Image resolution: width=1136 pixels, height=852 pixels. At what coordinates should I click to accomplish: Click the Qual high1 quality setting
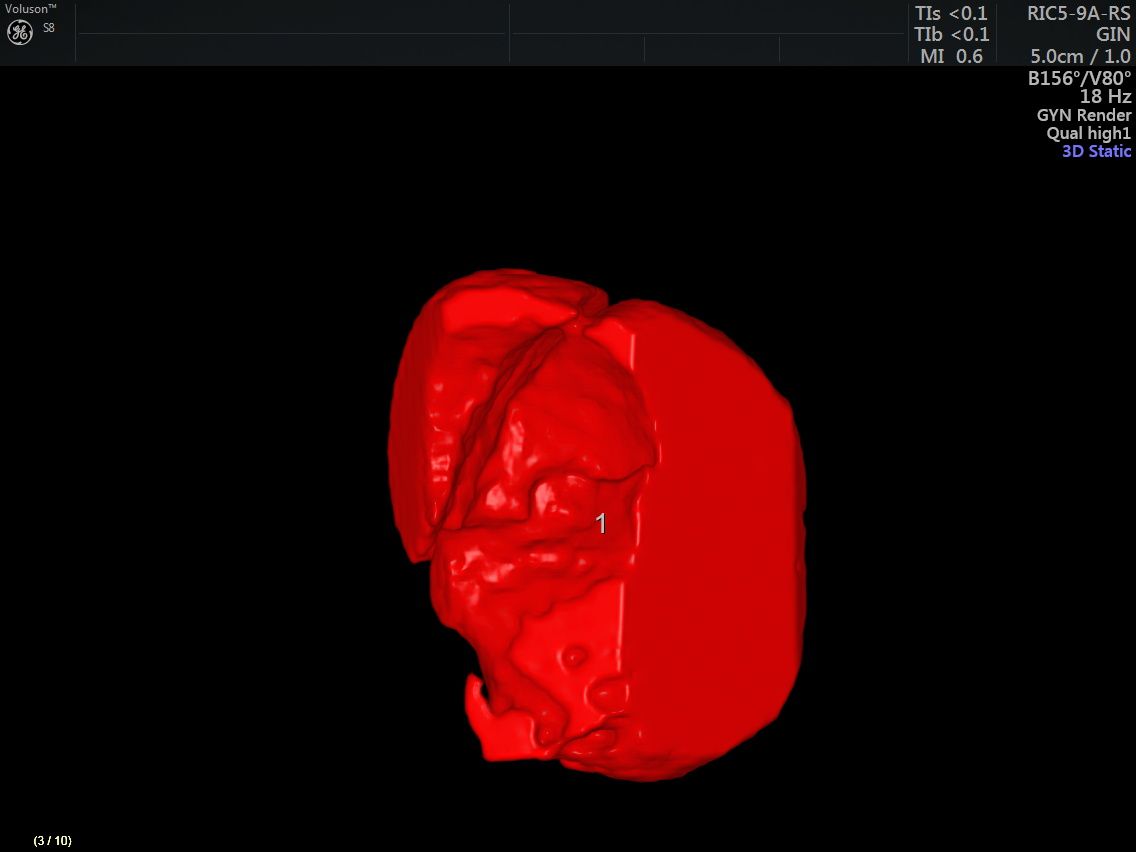(1088, 133)
